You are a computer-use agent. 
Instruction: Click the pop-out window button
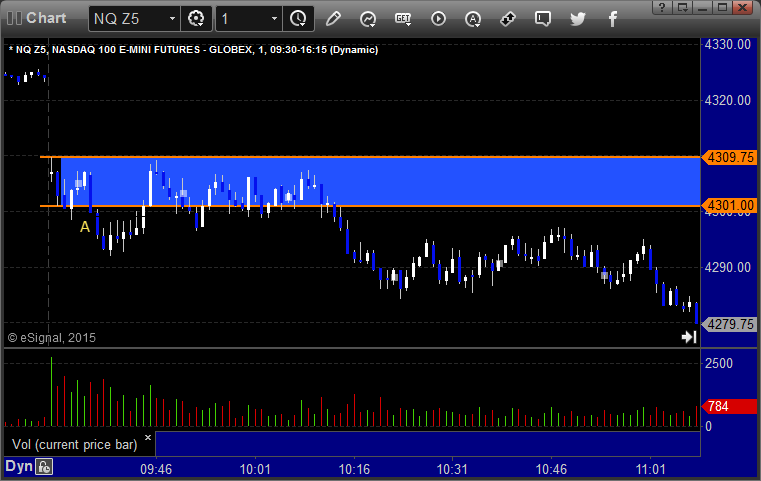[683, 7]
